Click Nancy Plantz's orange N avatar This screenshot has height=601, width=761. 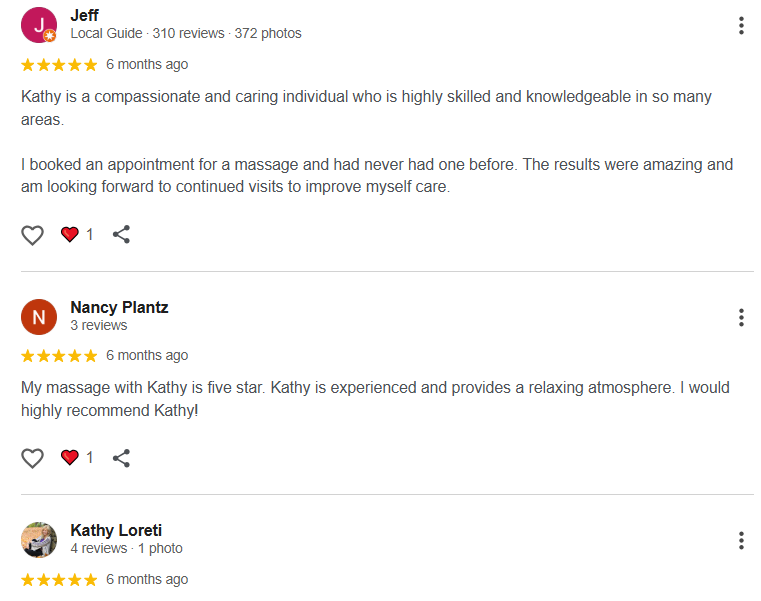(39, 317)
